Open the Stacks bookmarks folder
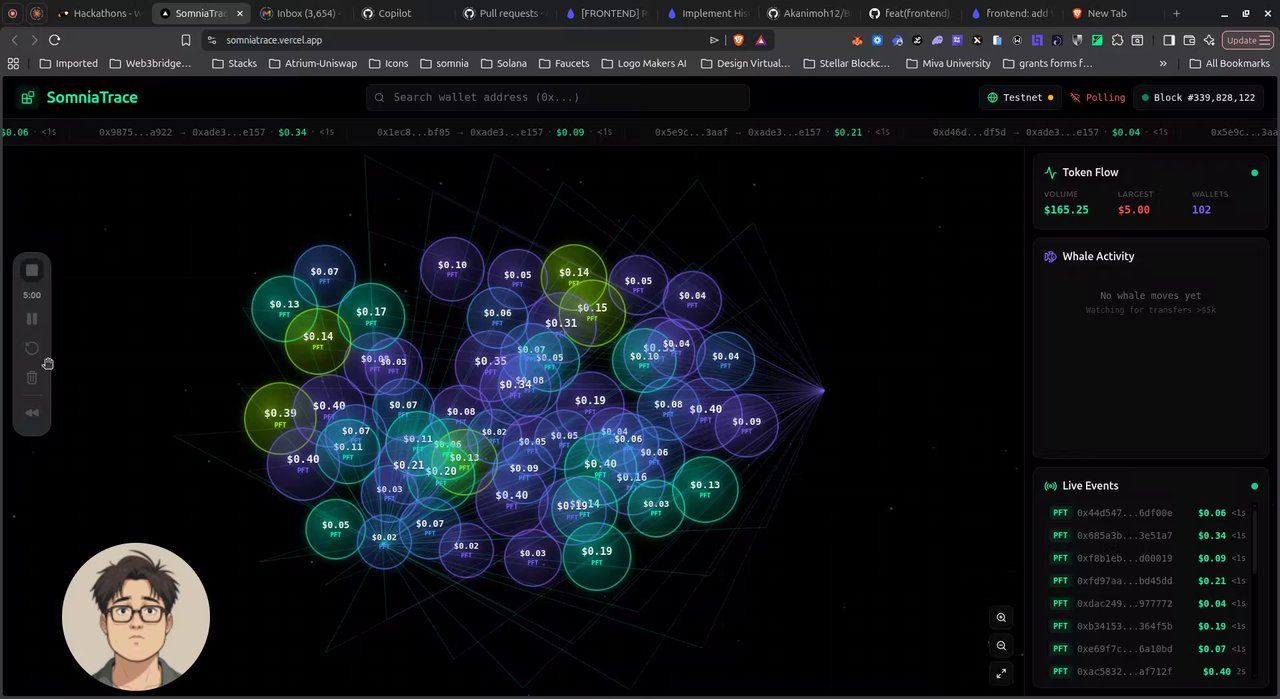Image resolution: width=1280 pixels, height=699 pixels. click(x=235, y=63)
